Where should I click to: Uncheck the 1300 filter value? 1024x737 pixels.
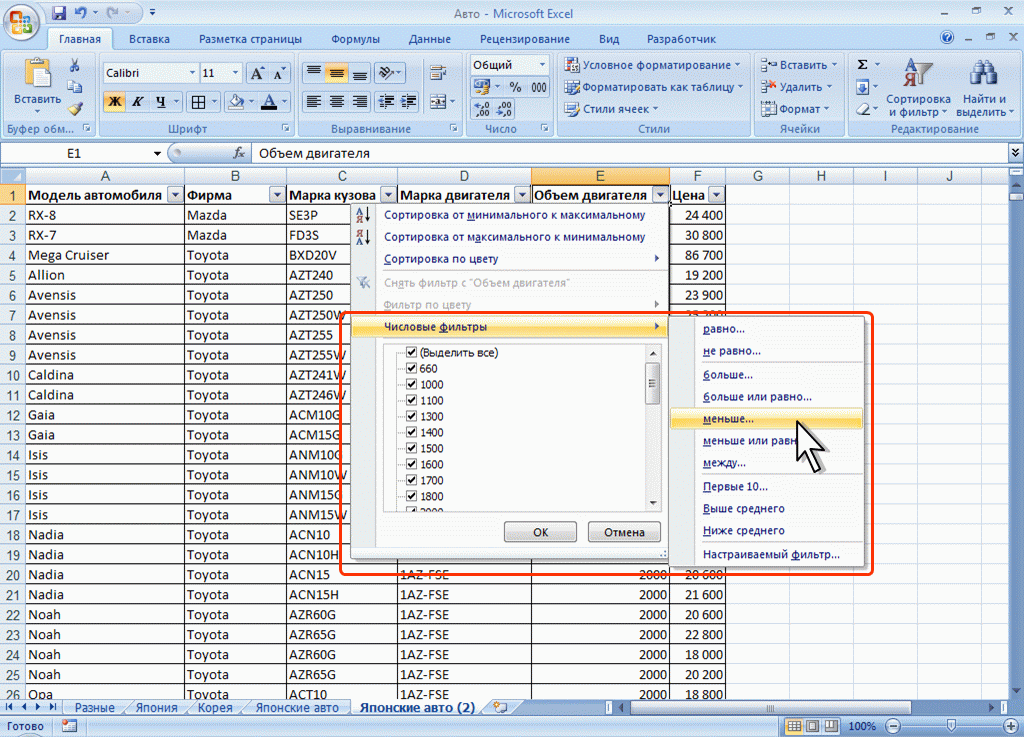(411, 416)
